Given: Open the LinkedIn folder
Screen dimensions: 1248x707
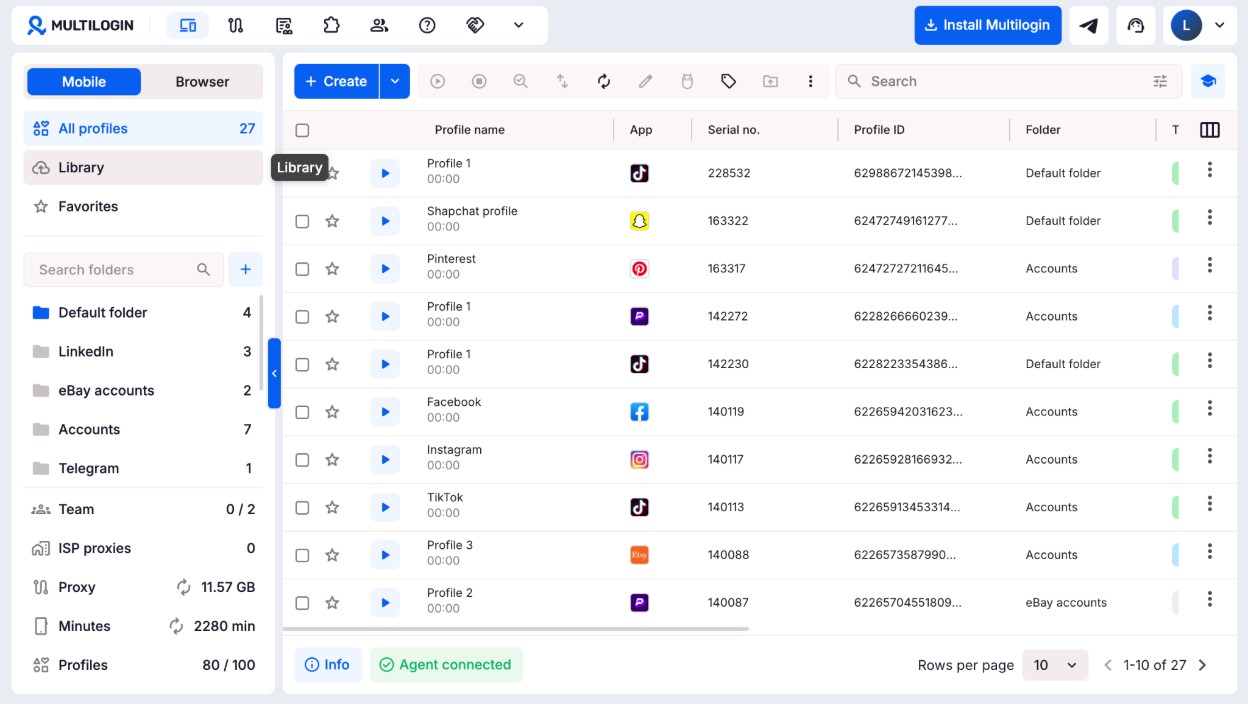Looking at the screenshot, I should [141, 351].
